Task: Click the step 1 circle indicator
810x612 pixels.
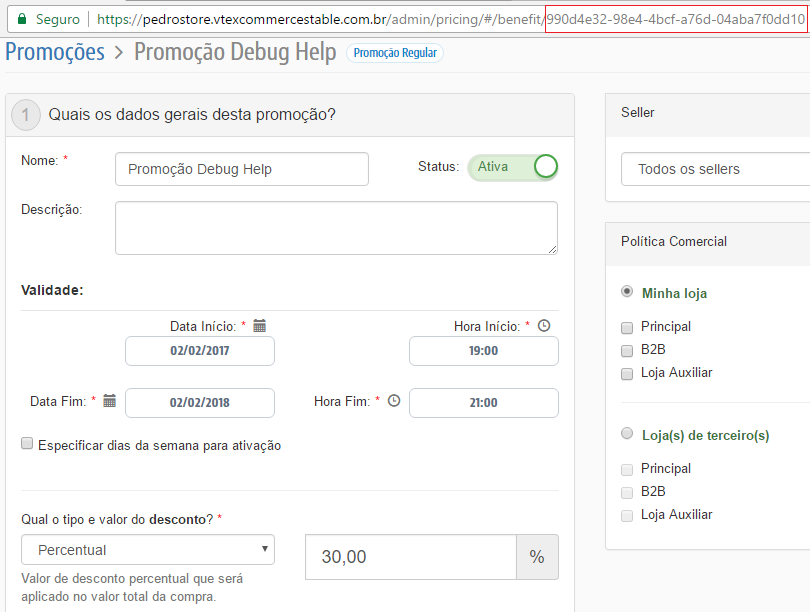Action: 25,114
